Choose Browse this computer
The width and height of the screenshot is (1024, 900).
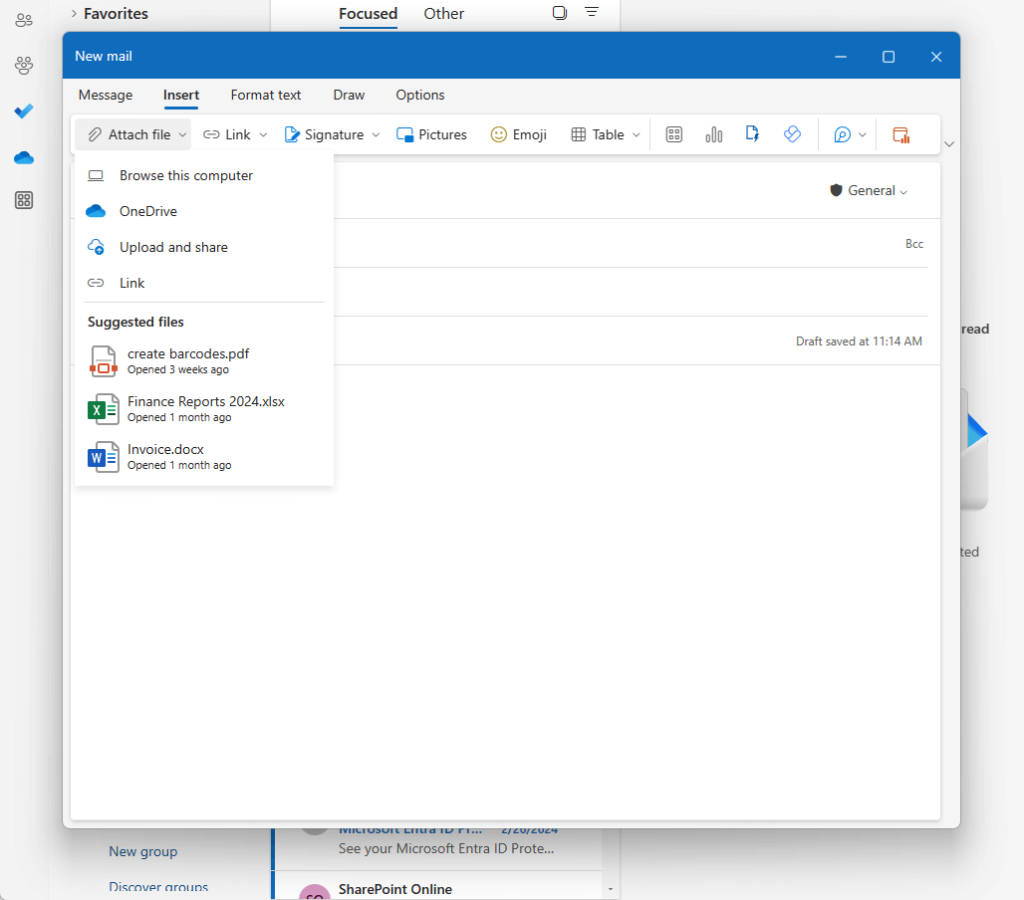(x=204, y=176)
